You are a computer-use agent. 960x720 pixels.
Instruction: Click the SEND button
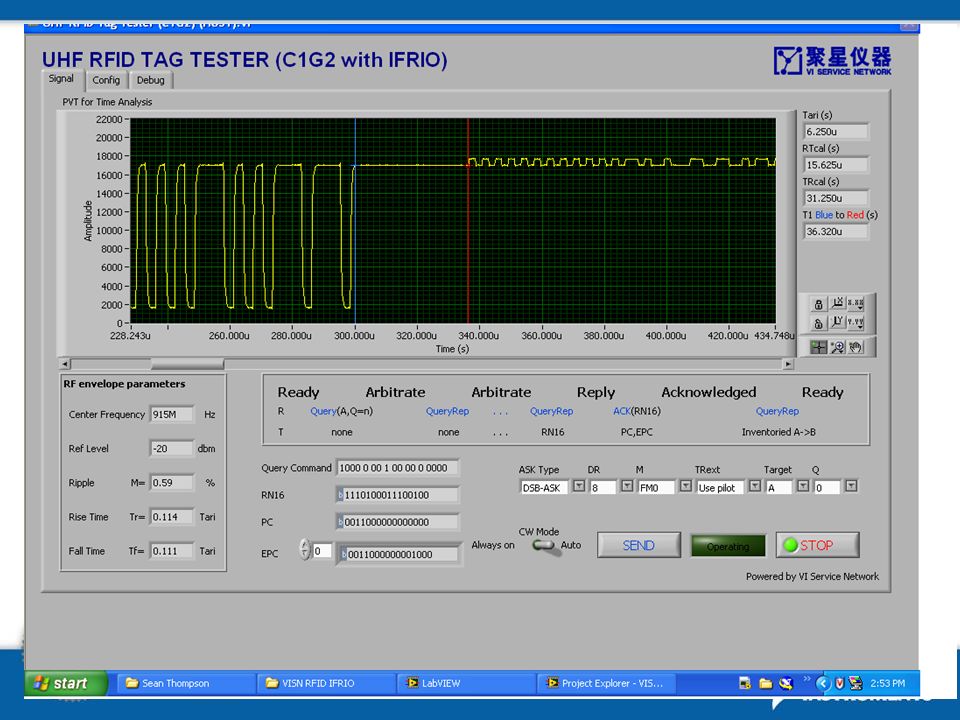pyautogui.click(x=639, y=545)
